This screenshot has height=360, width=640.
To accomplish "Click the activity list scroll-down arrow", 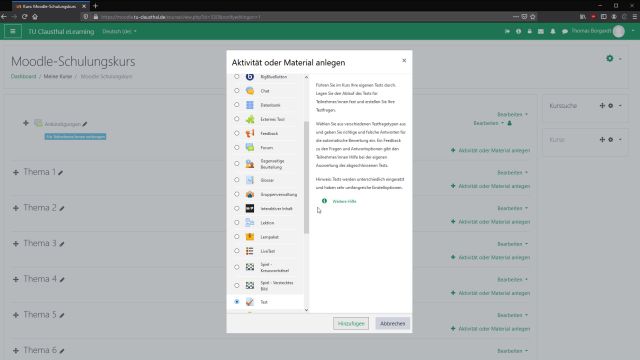I will (x=306, y=310).
